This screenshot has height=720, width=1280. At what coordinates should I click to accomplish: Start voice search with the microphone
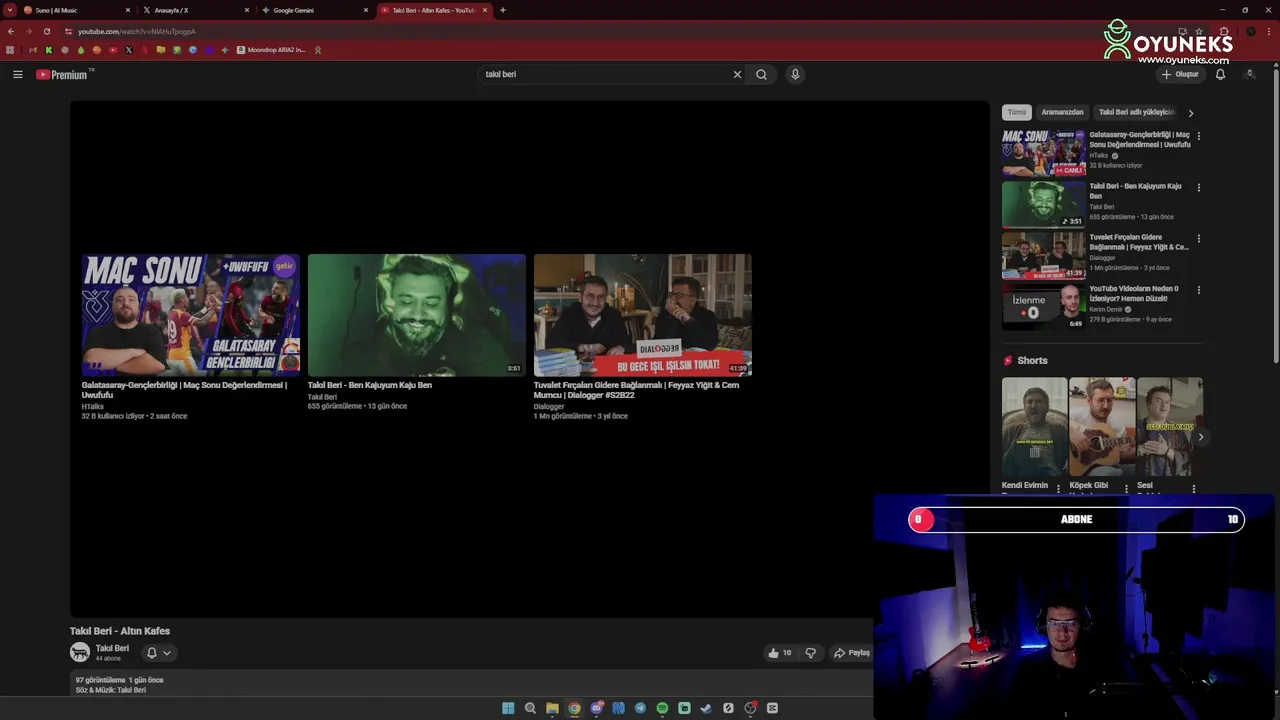[795, 74]
